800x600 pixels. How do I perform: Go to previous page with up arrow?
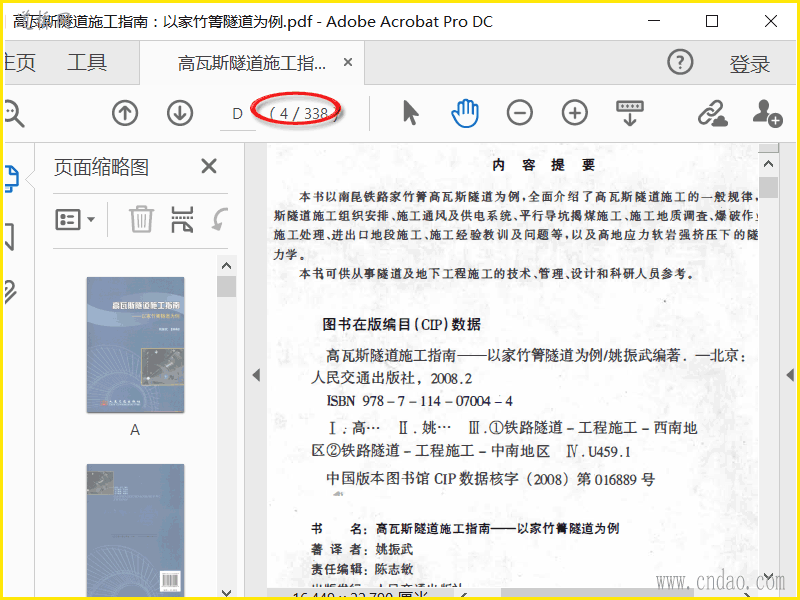click(125, 113)
